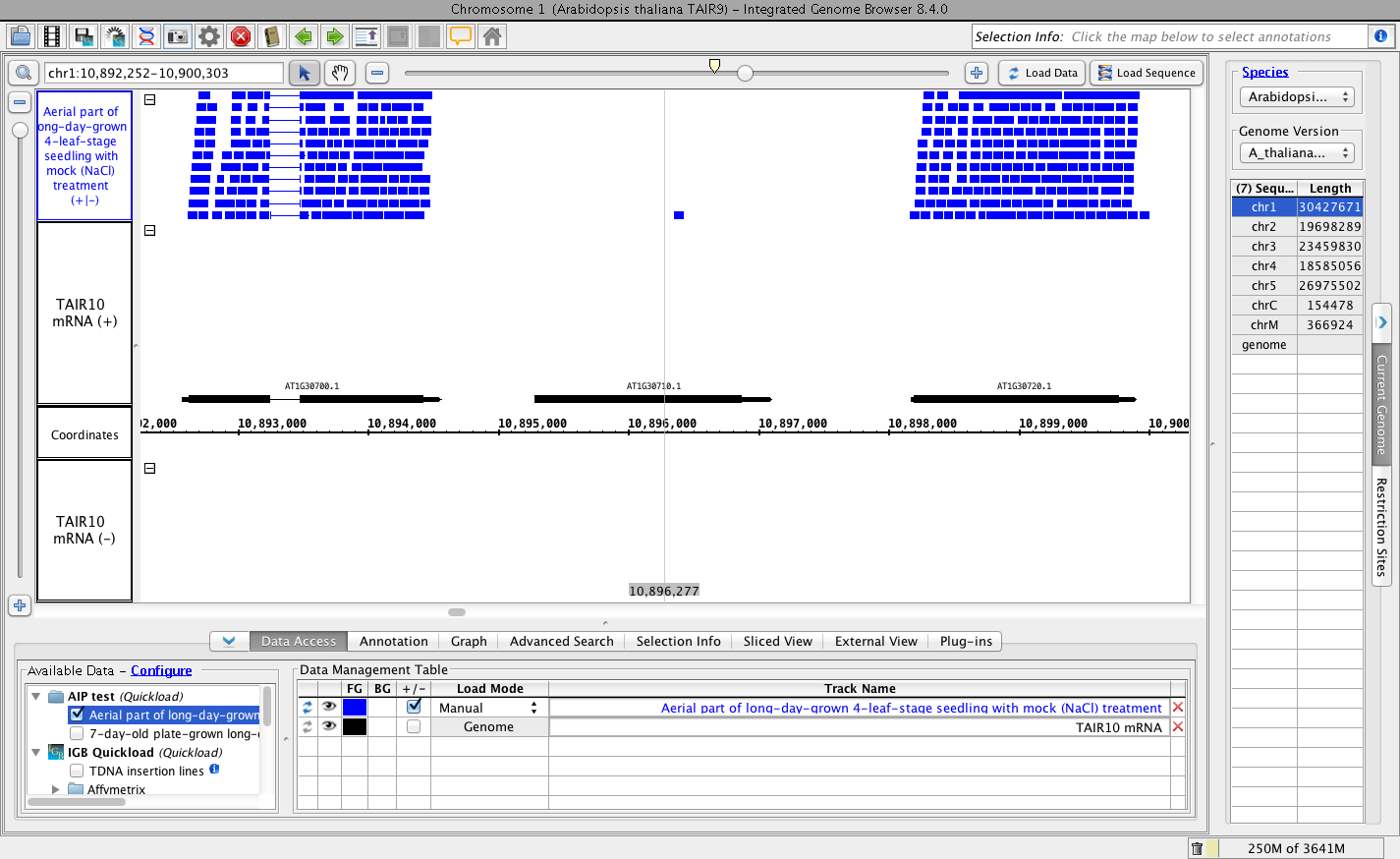Open the Species dropdown
This screenshot has width=1400, height=859.
(1297, 97)
